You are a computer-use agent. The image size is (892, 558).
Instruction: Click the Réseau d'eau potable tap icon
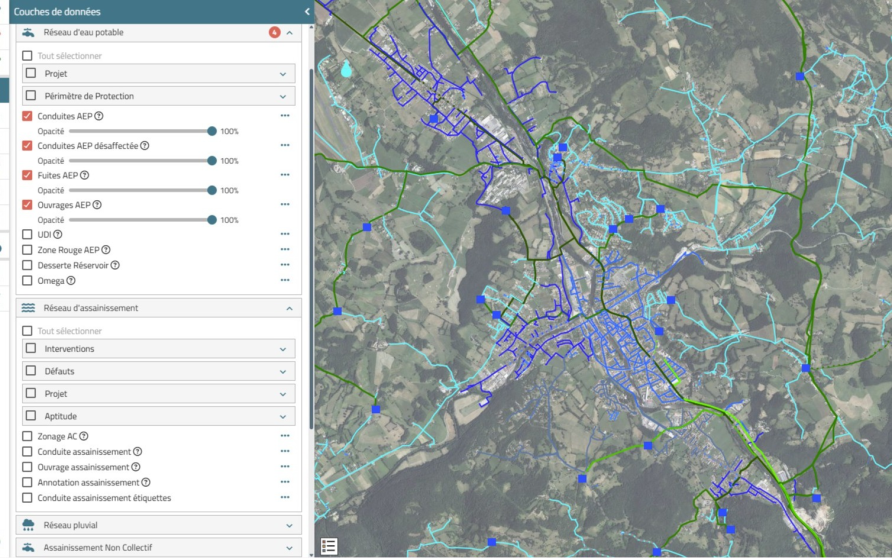pos(28,32)
